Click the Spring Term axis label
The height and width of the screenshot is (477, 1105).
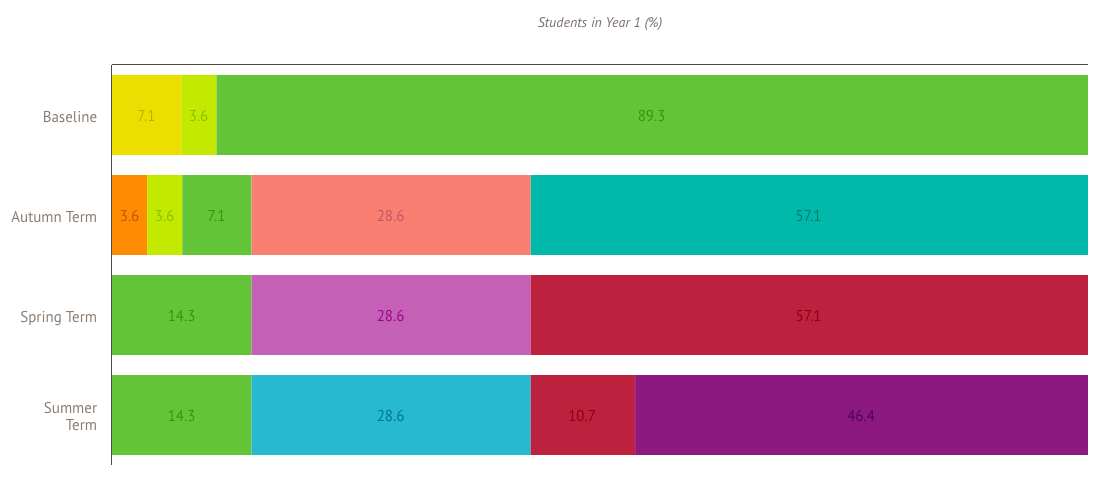point(59,317)
